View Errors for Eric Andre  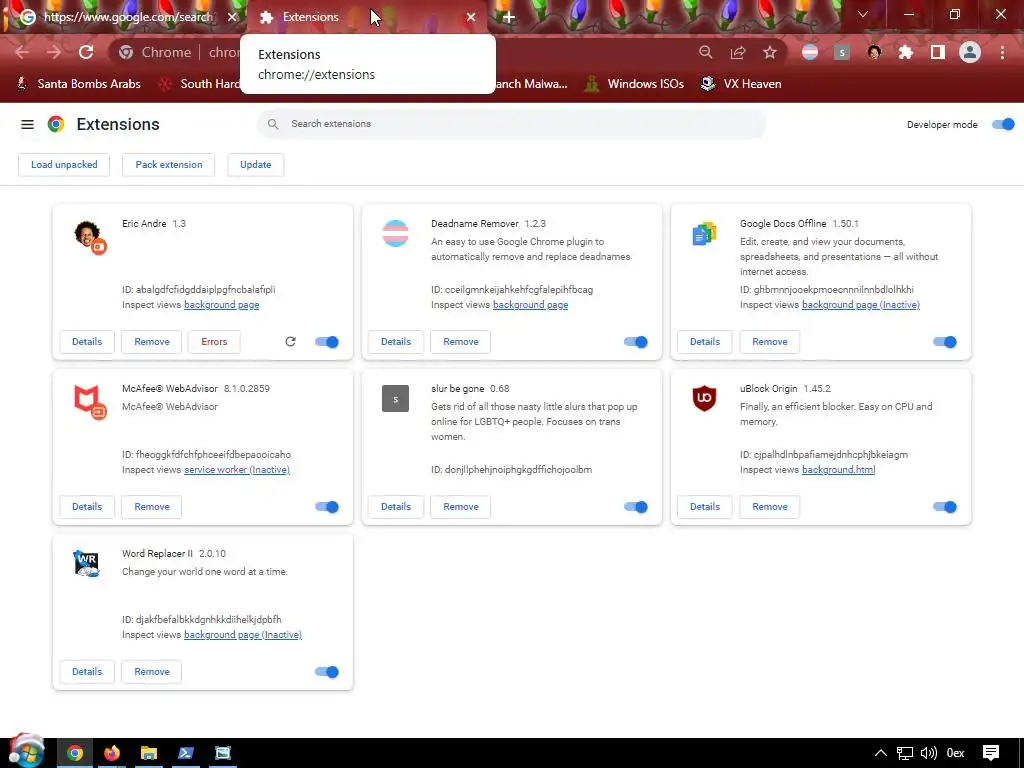(214, 342)
